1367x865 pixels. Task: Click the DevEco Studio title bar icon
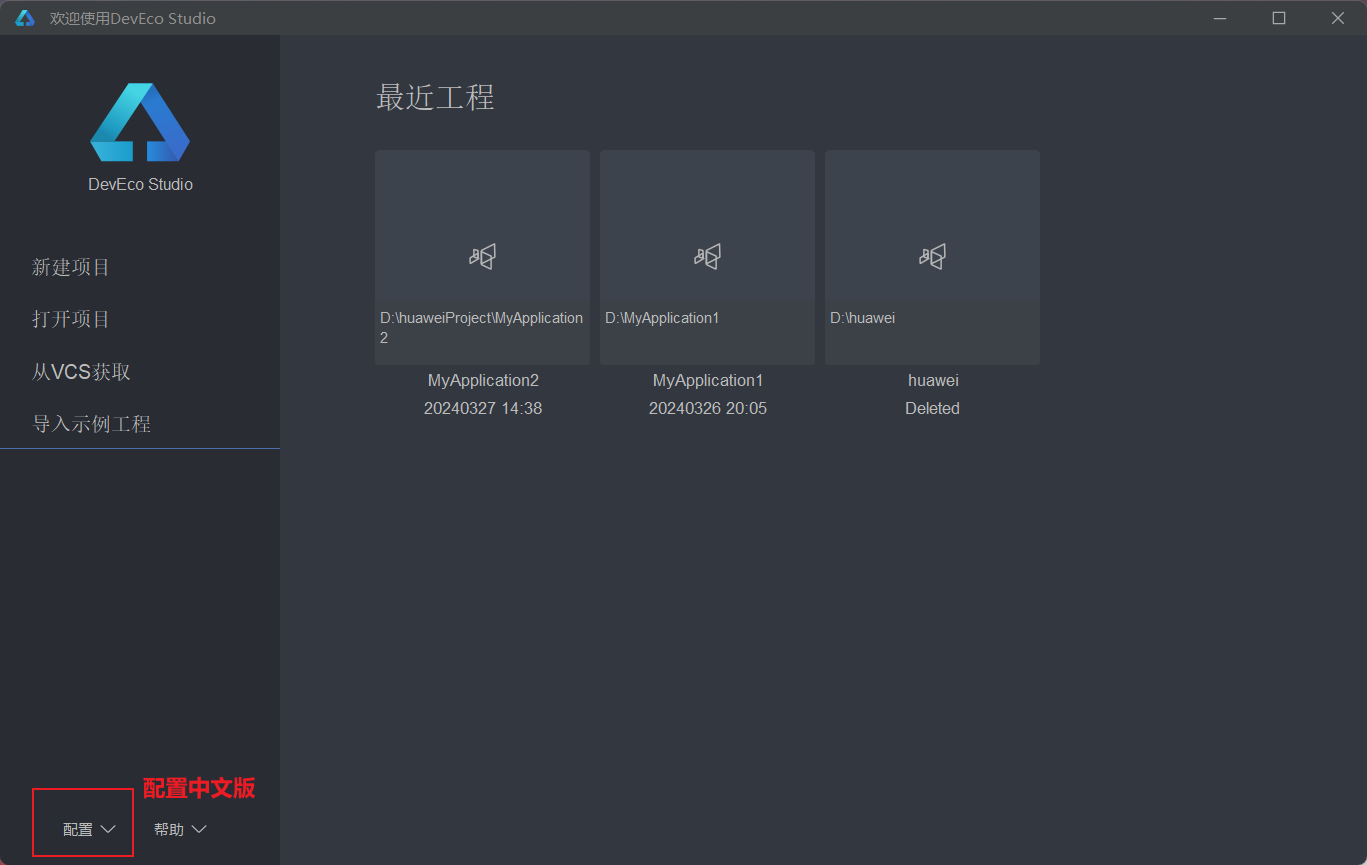25,18
